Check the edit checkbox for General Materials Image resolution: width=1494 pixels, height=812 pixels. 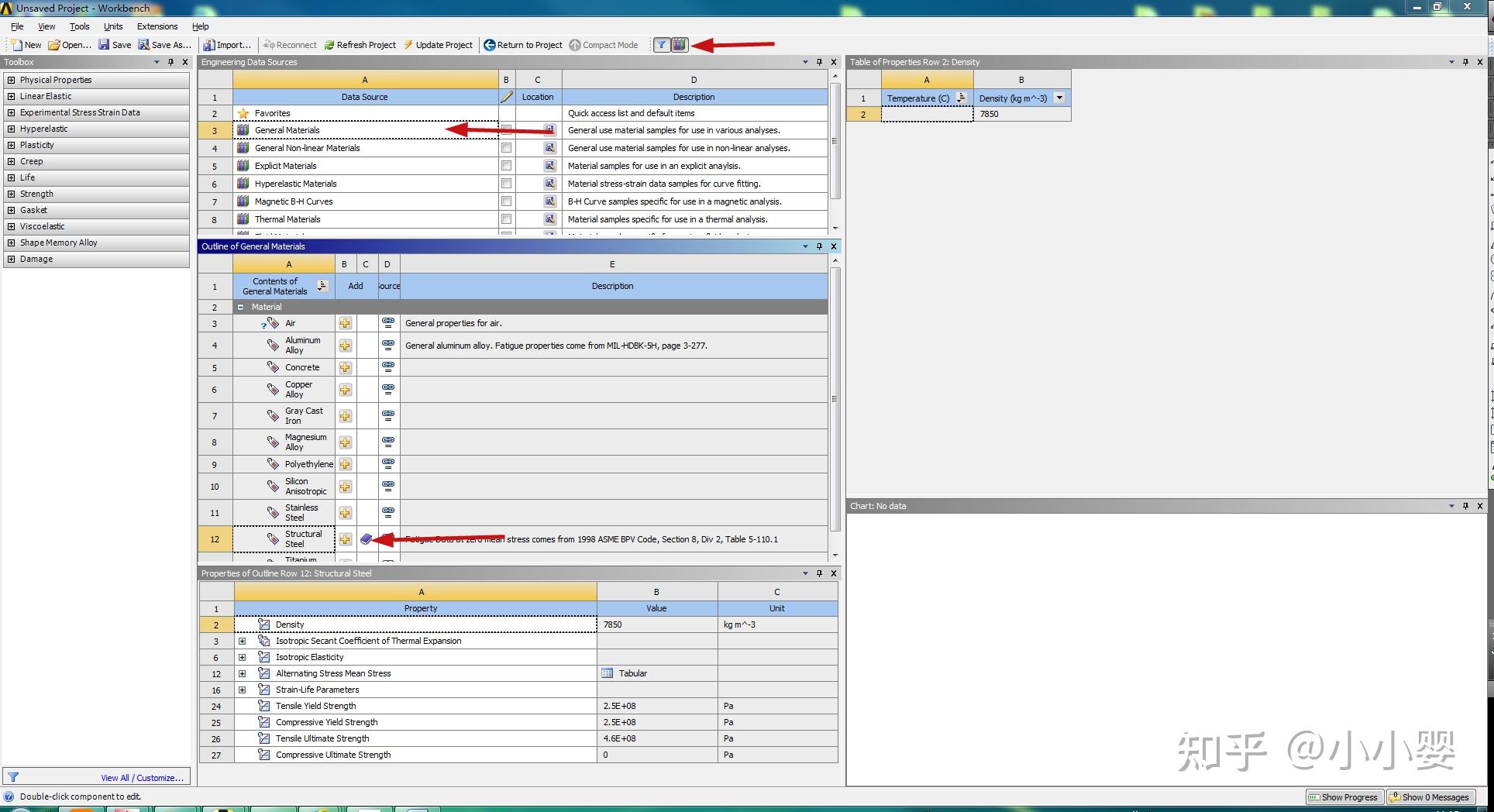506,129
